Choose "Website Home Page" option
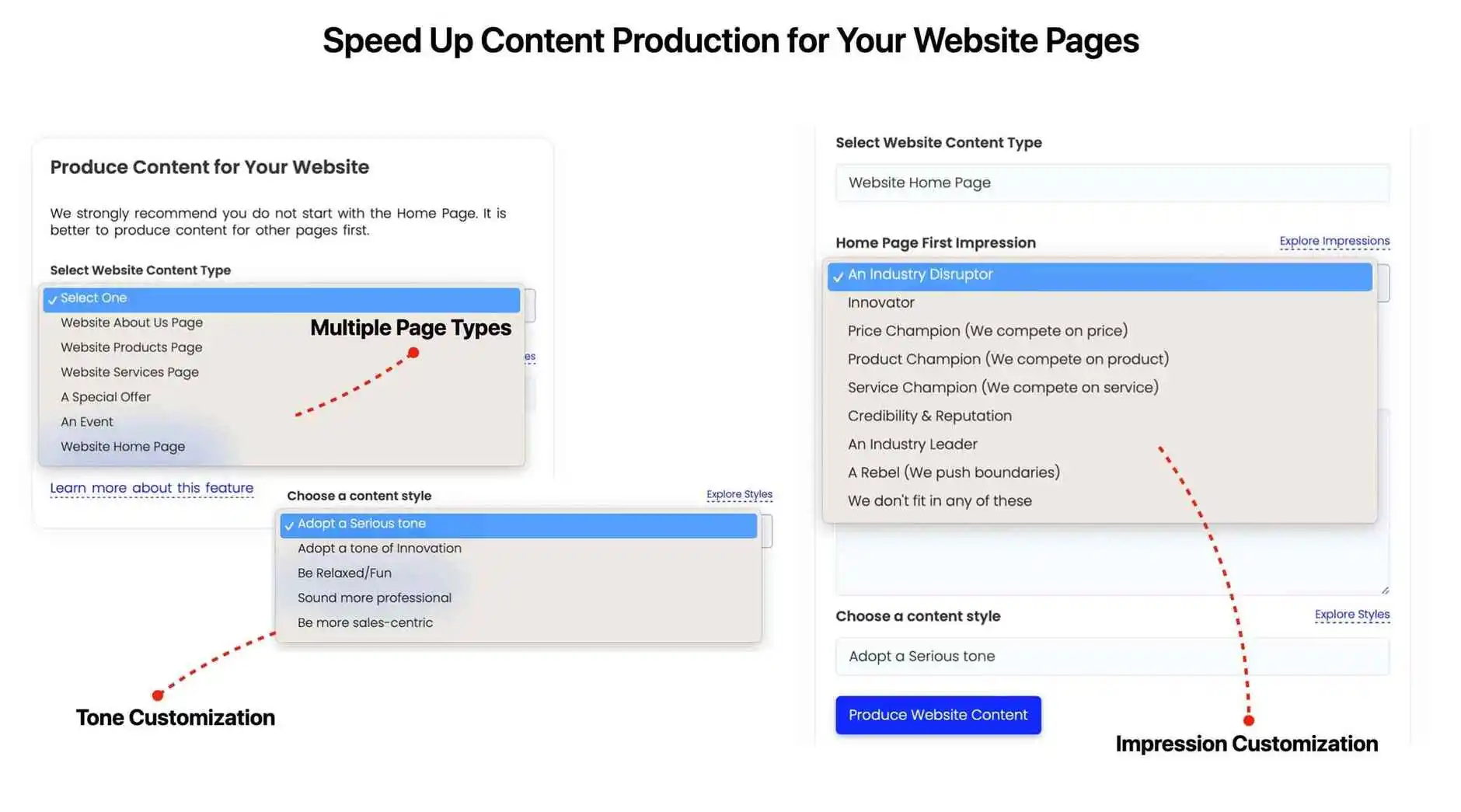Viewport: 1461px width, 812px height. [x=122, y=446]
